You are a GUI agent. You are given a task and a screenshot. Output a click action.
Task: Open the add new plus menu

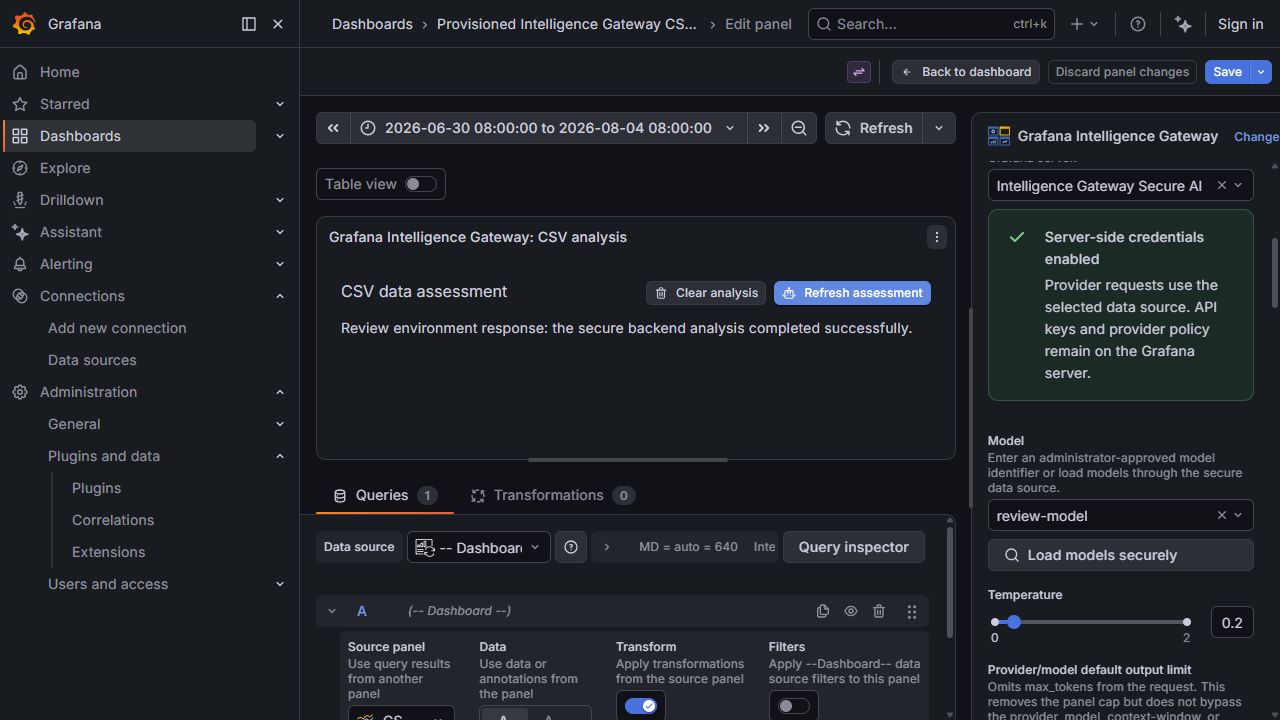click(1084, 24)
